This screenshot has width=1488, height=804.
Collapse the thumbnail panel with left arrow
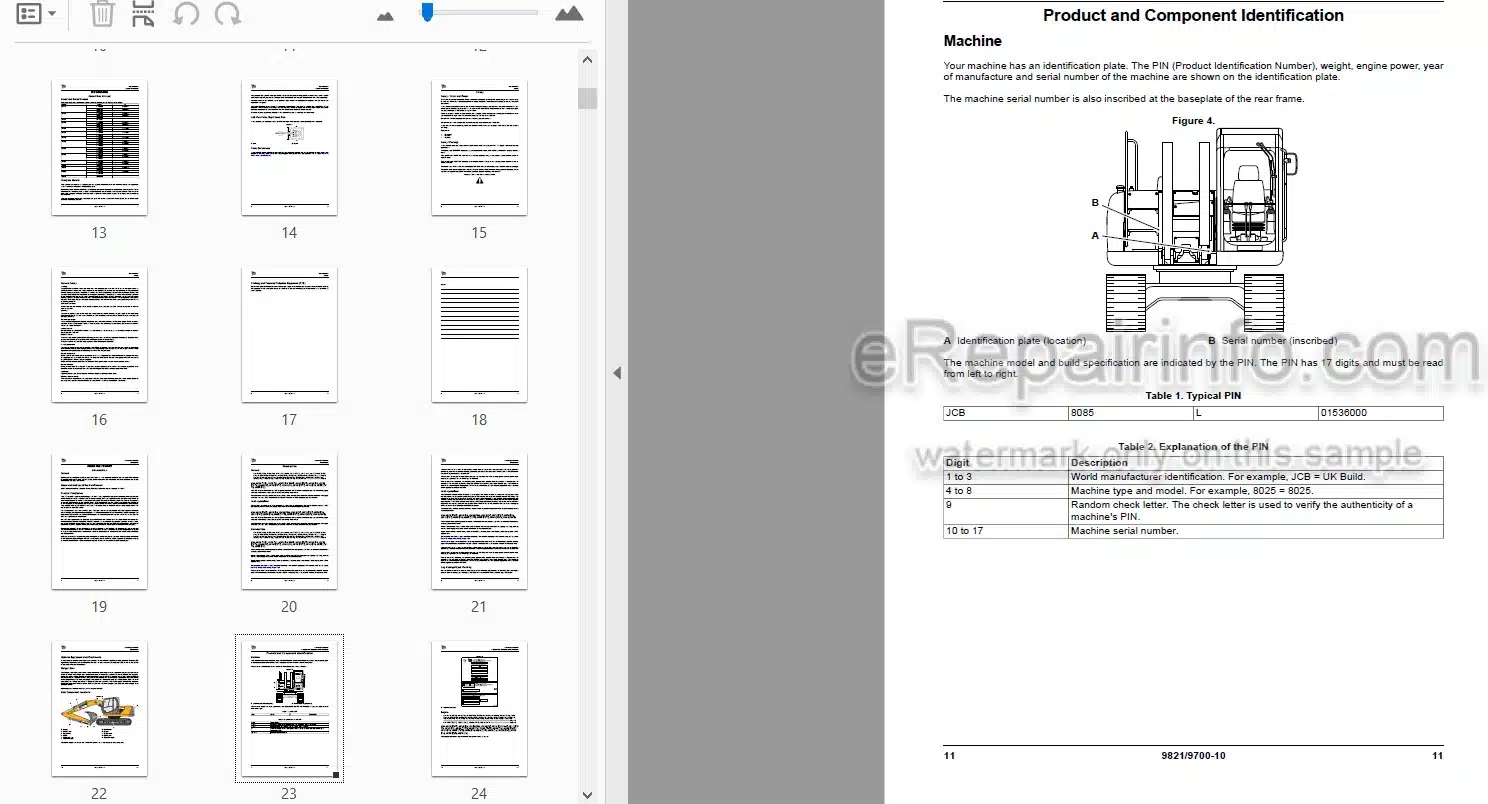coord(617,373)
